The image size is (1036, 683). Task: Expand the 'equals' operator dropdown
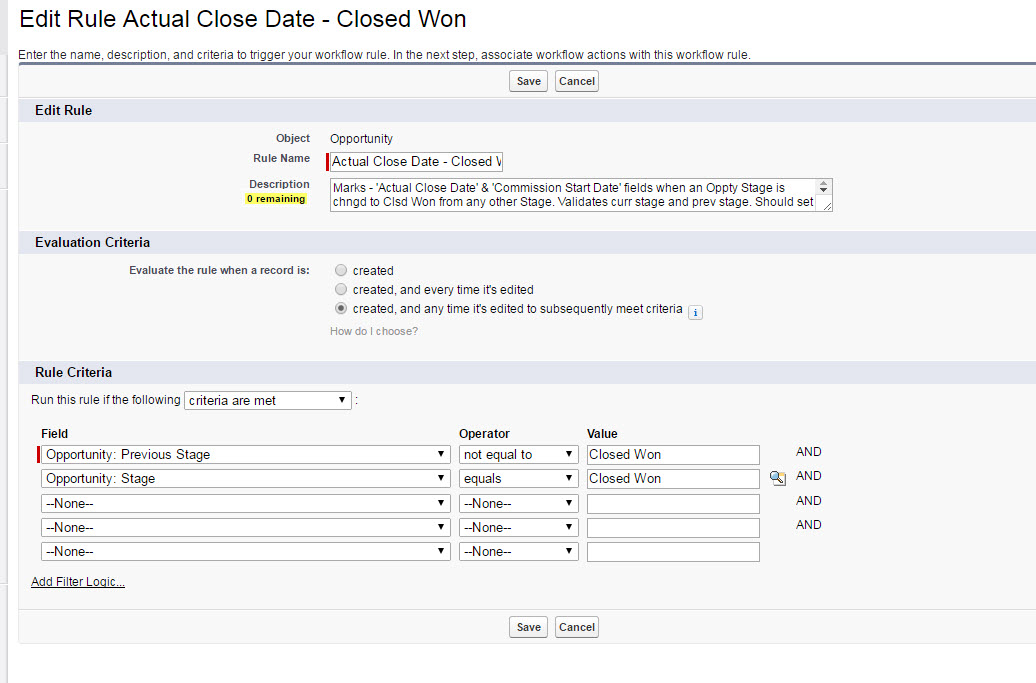point(518,479)
